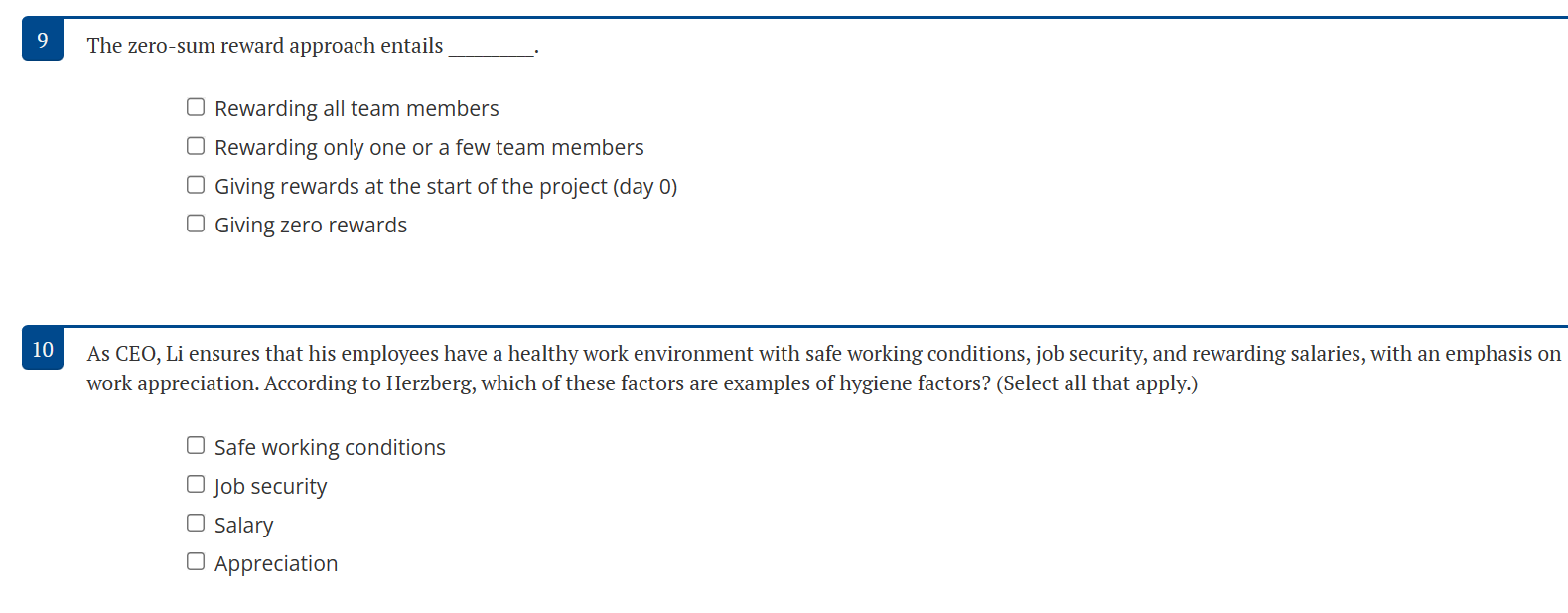The image size is (1568, 613).
Task: Click the question 9 prompt text
Action: [265, 45]
